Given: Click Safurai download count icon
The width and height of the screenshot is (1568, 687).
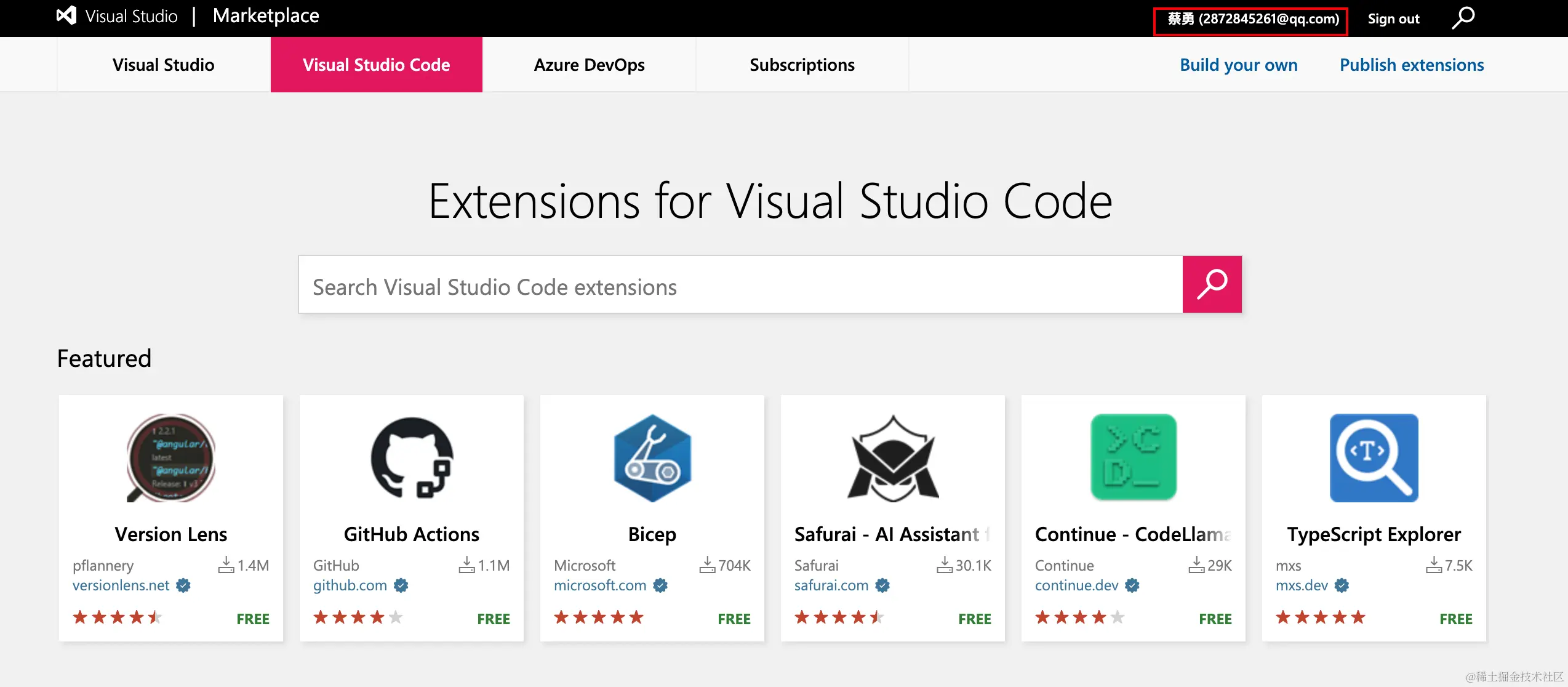Looking at the screenshot, I should click(x=945, y=564).
